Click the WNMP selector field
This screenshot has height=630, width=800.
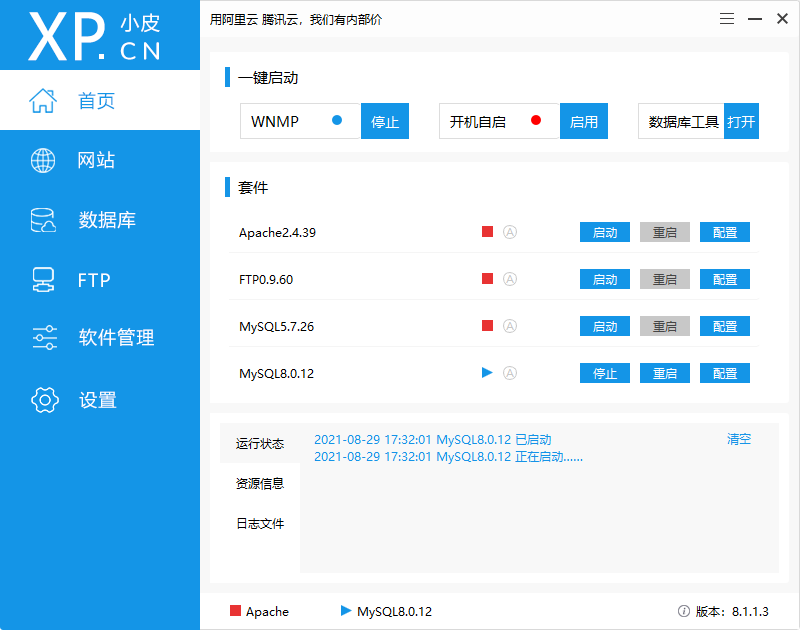(x=301, y=121)
